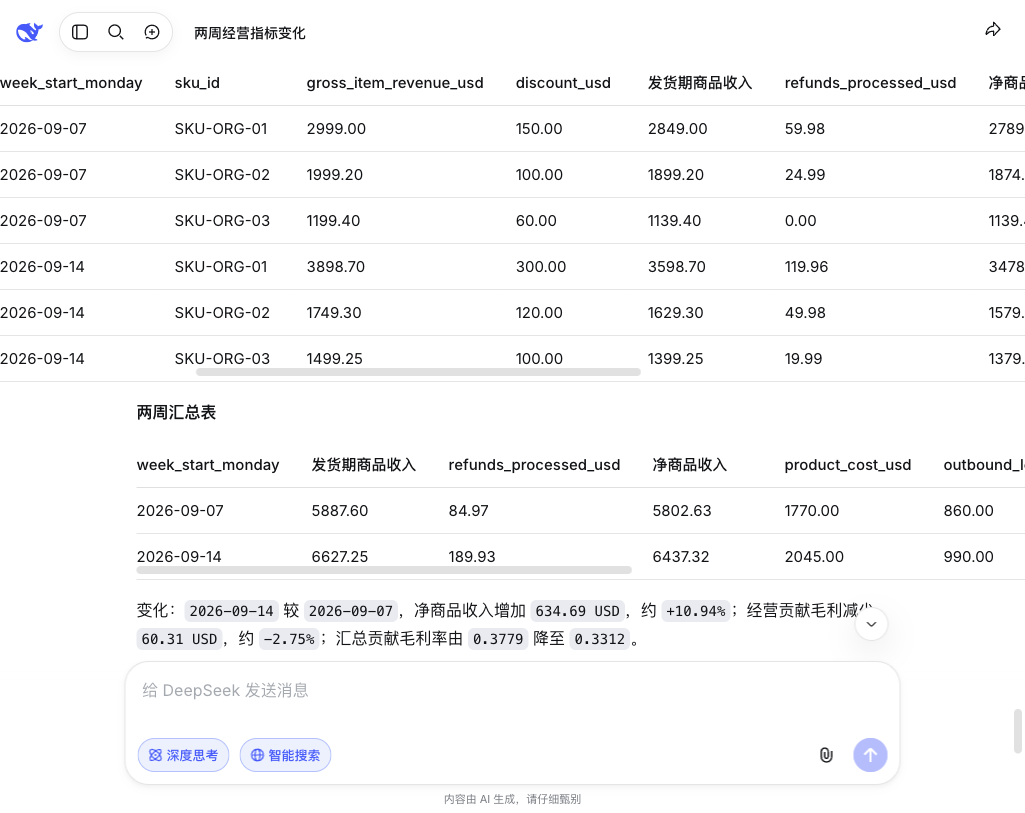Click the summary table horizontal scrollbar

pos(384,570)
